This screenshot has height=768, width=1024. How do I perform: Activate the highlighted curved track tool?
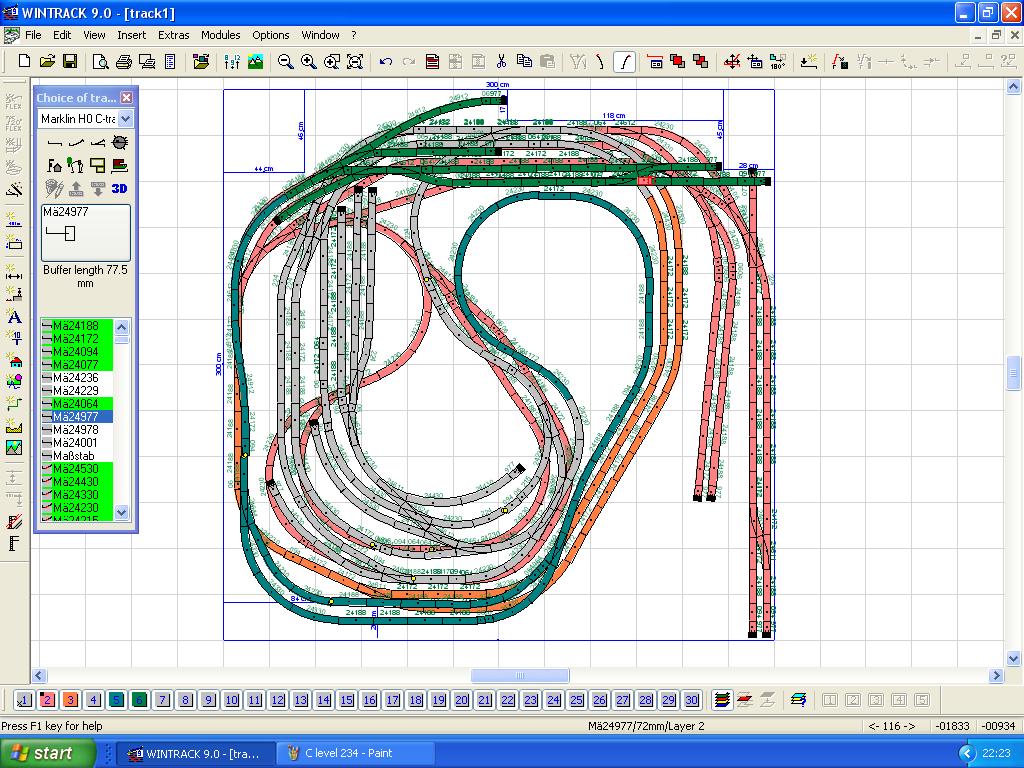[x=625, y=62]
